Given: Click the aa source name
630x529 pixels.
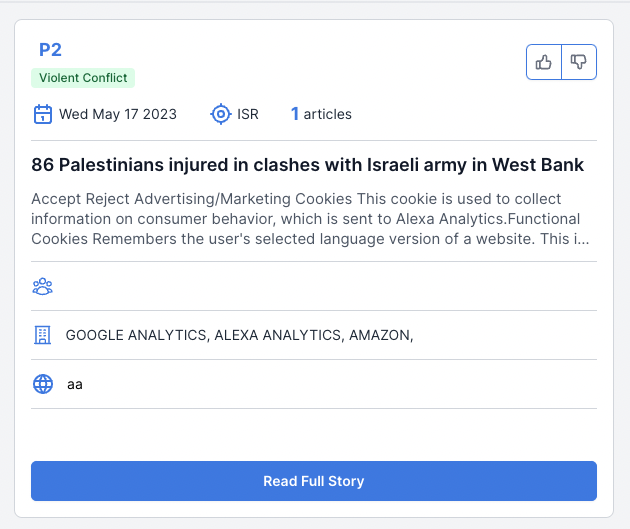Looking at the screenshot, I should pyautogui.click(x=75, y=384).
